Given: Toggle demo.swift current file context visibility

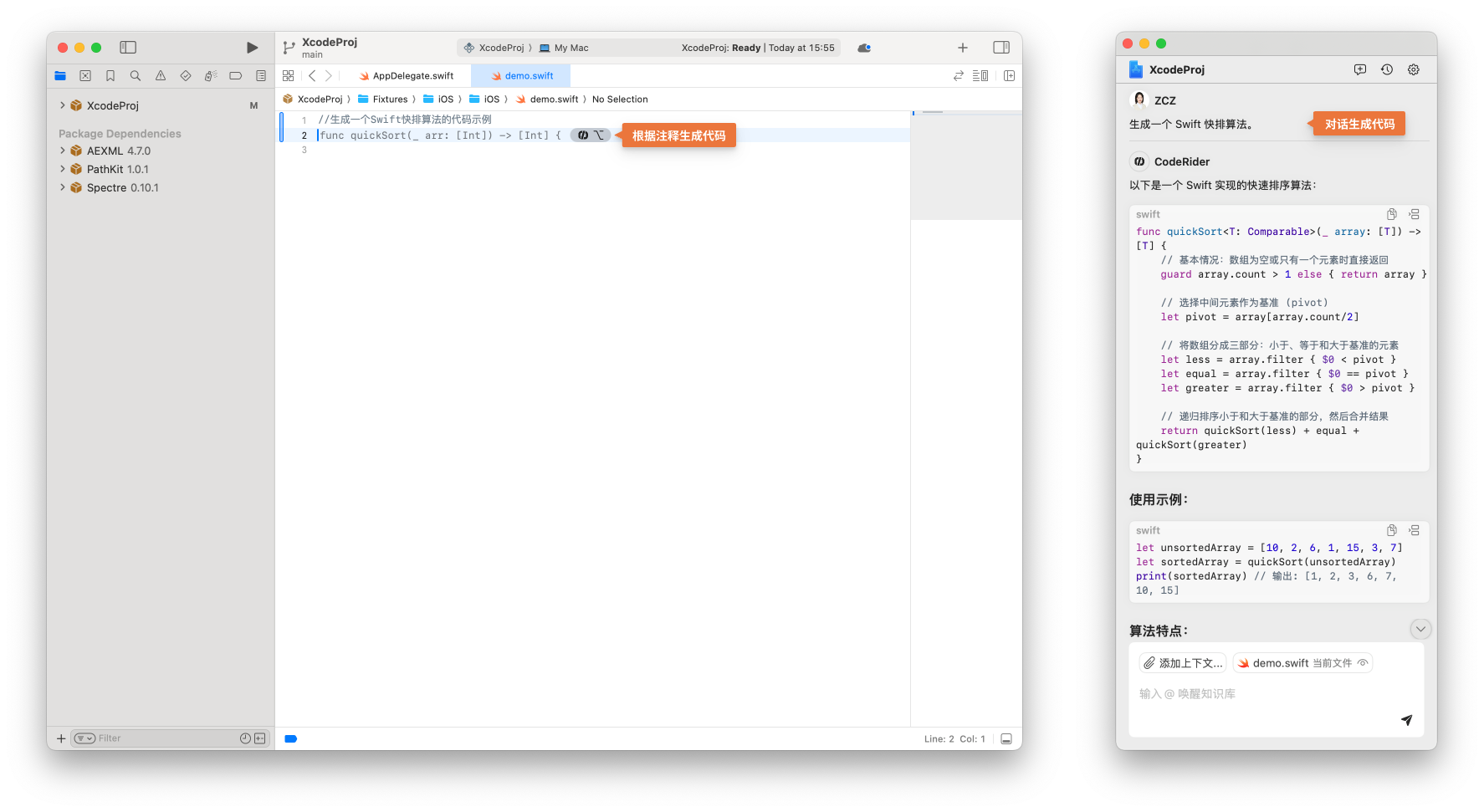Looking at the screenshot, I should coord(1363,663).
